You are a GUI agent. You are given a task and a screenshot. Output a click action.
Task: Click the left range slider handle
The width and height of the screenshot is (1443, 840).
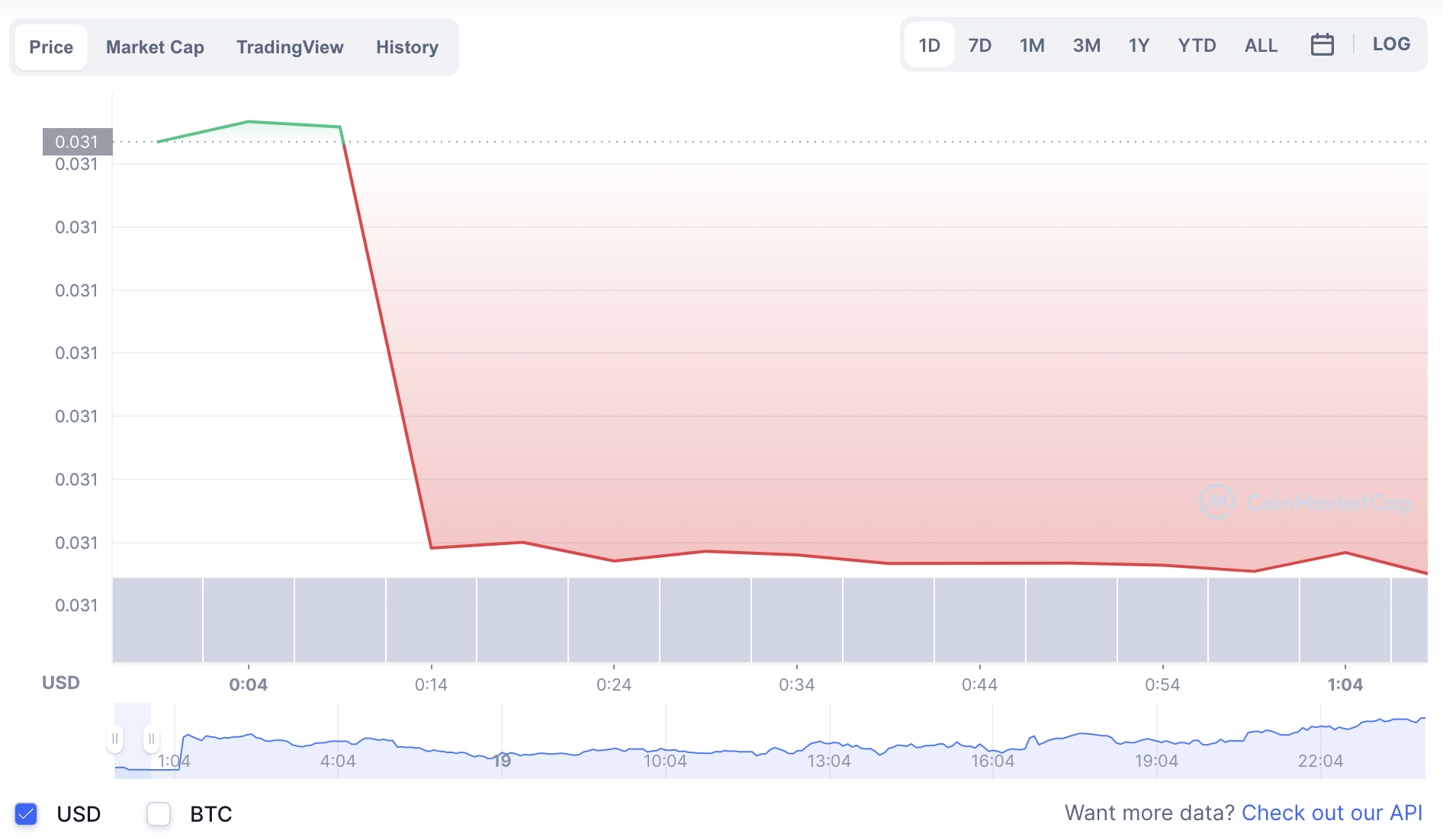point(115,739)
